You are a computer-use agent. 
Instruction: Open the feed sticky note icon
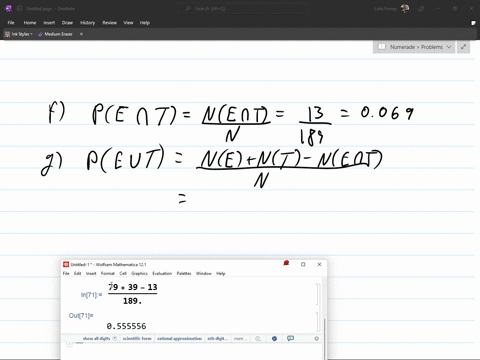pyautogui.click(x=473, y=23)
